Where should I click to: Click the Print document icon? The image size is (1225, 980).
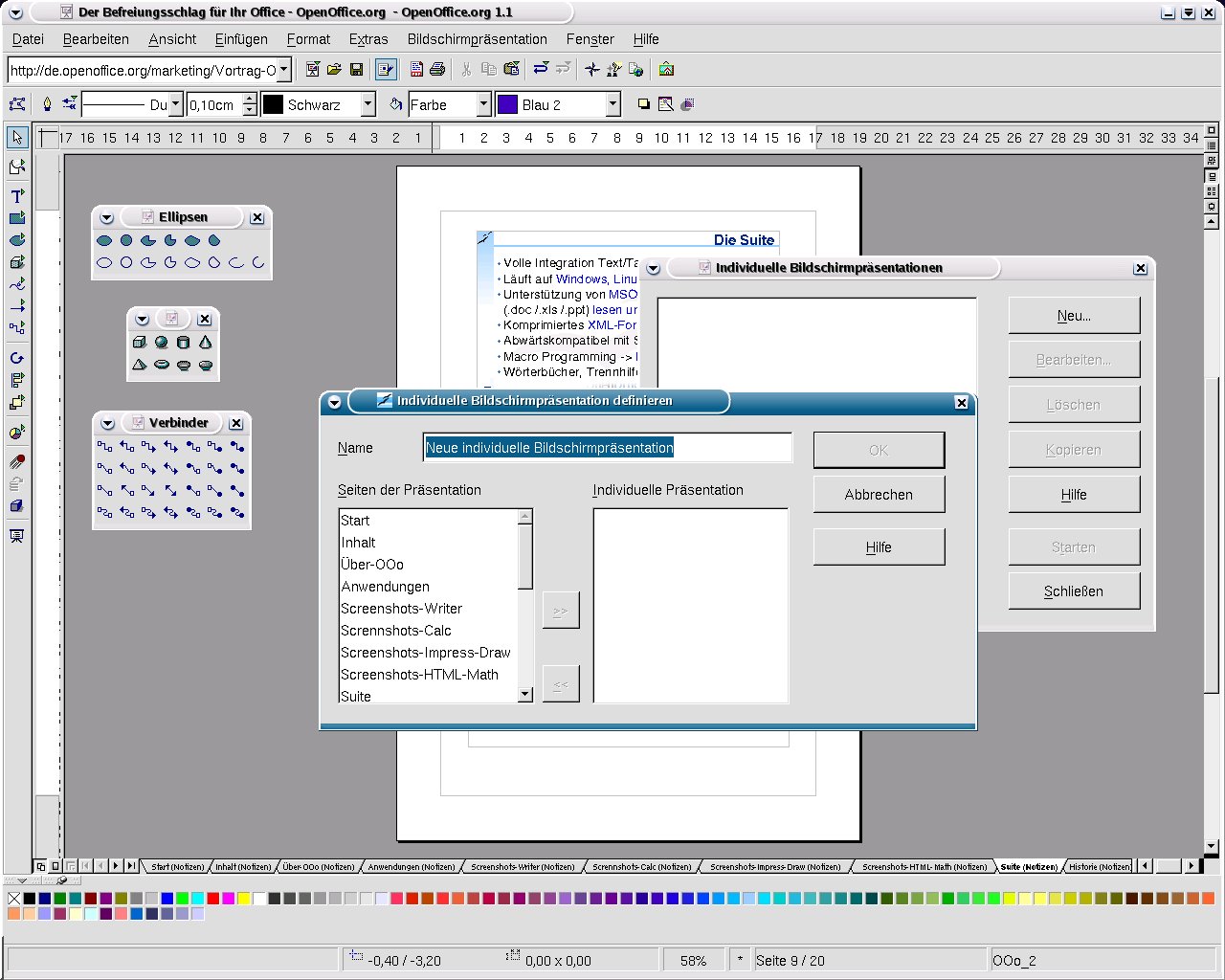click(x=437, y=70)
